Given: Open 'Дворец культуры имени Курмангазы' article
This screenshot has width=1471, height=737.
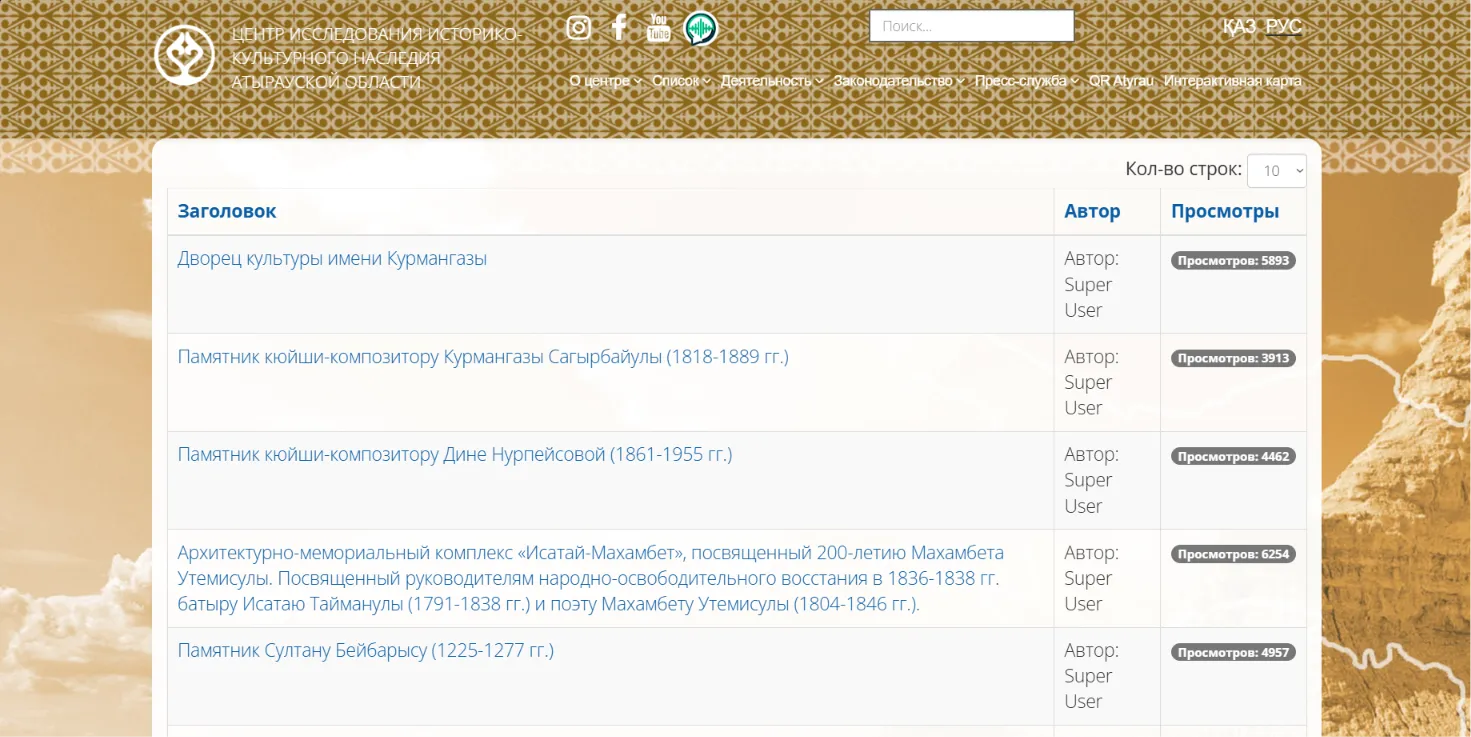Looking at the screenshot, I should click(332, 258).
